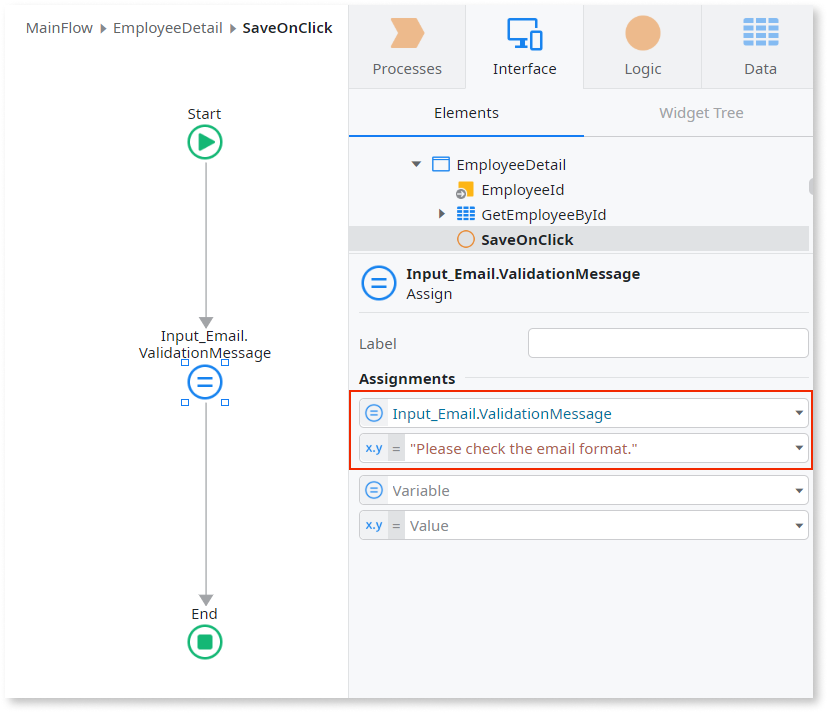Click the x.y icon next to the Value field
The image size is (828, 713).
(x=373, y=525)
